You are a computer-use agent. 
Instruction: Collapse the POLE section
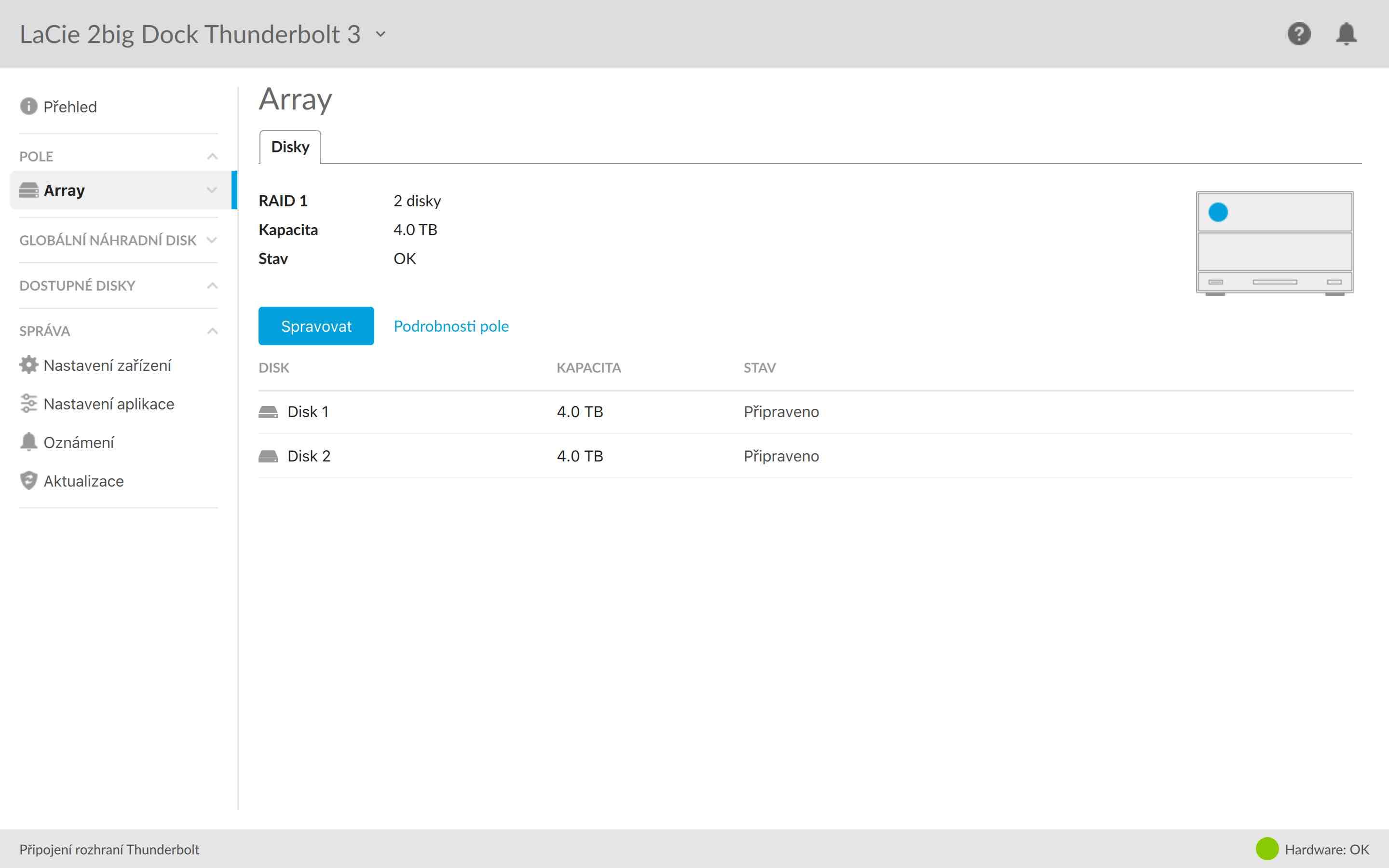(x=212, y=156)
